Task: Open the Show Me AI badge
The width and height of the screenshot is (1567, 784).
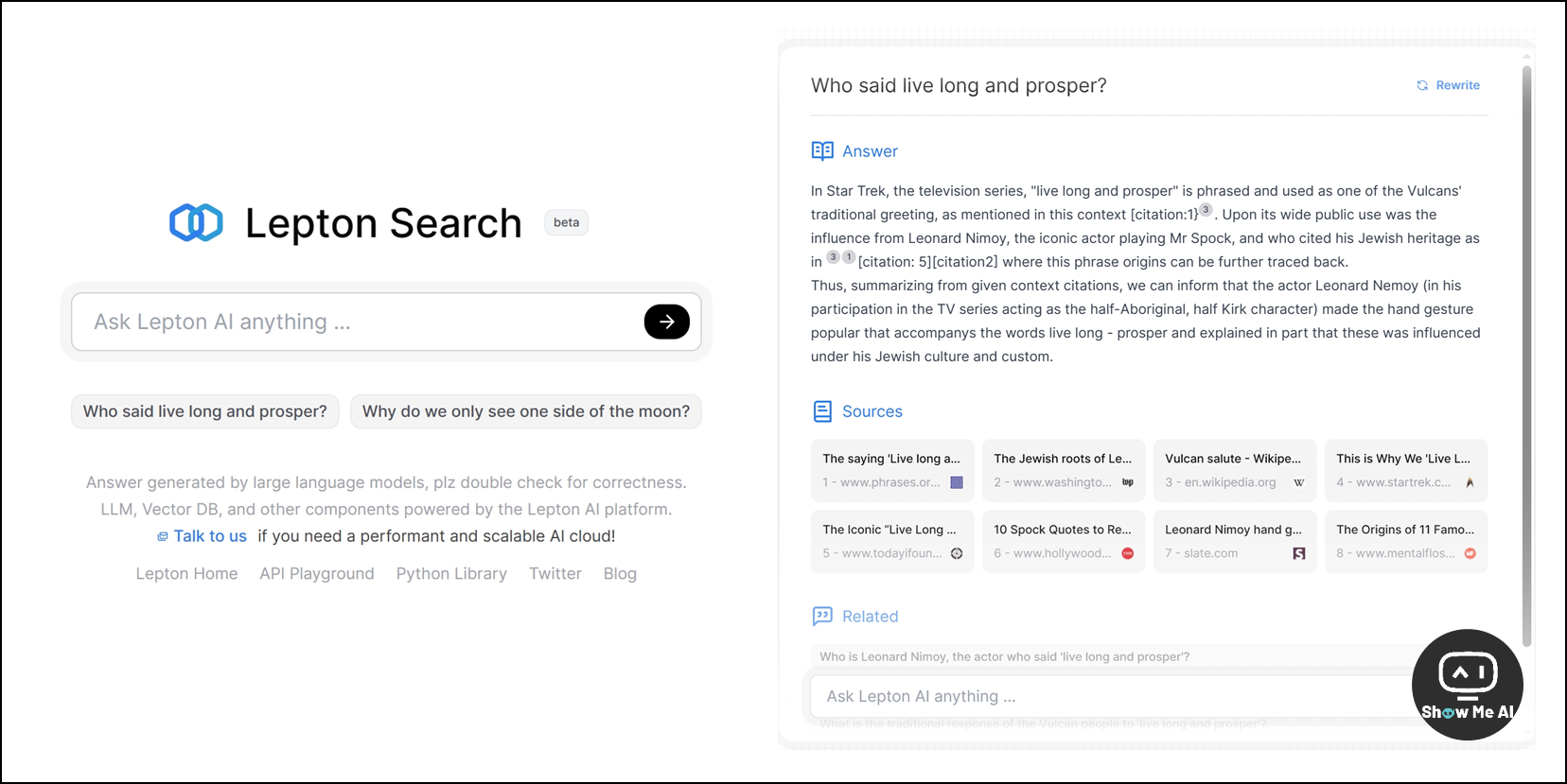Action: (1468, 685)
